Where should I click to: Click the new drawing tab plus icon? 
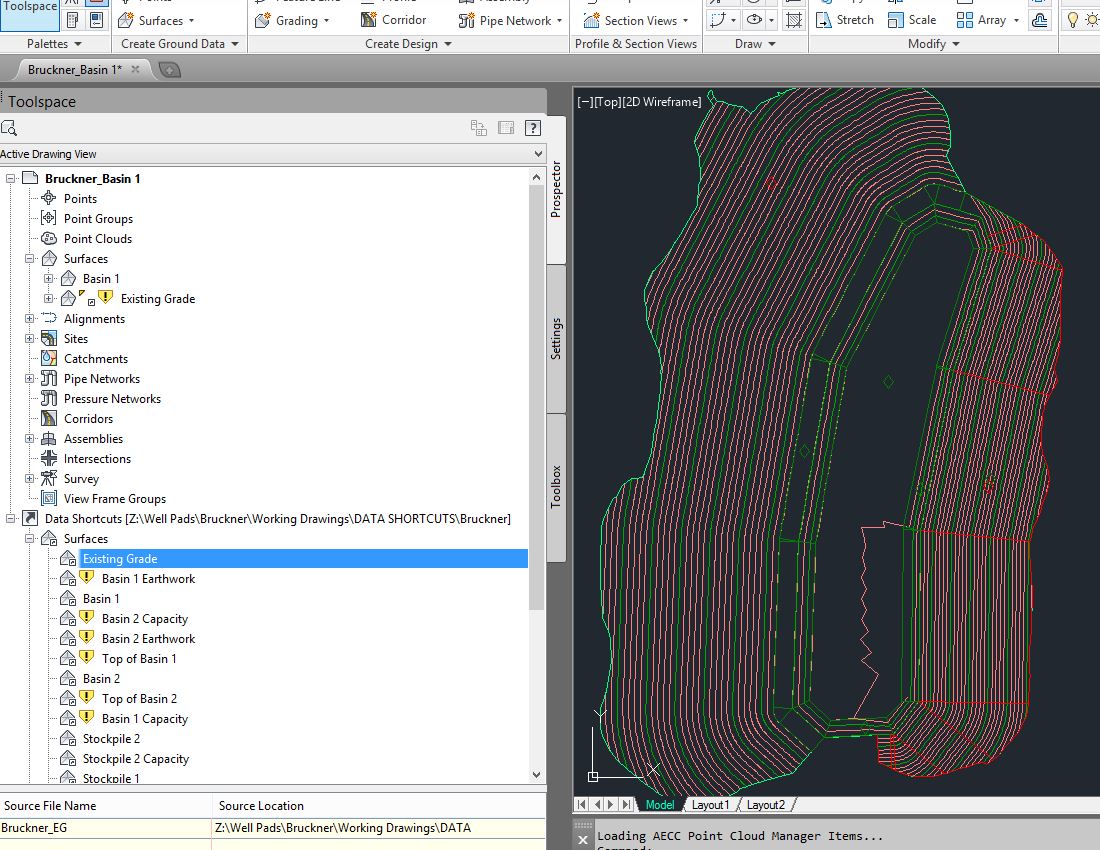point(169,69)
